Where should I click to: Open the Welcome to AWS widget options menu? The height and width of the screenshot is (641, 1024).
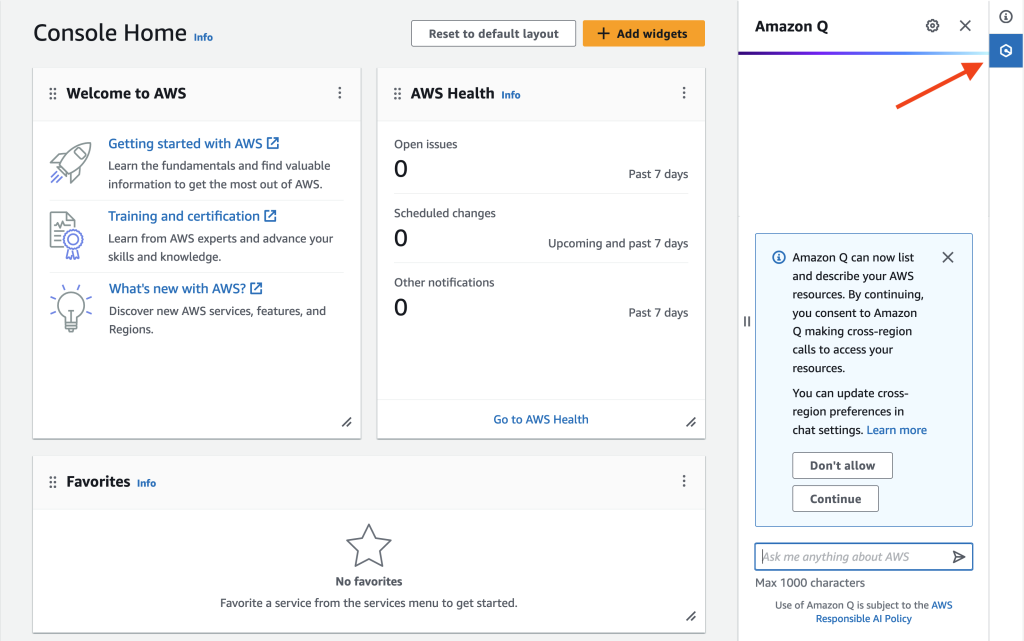tap(339, 93)
